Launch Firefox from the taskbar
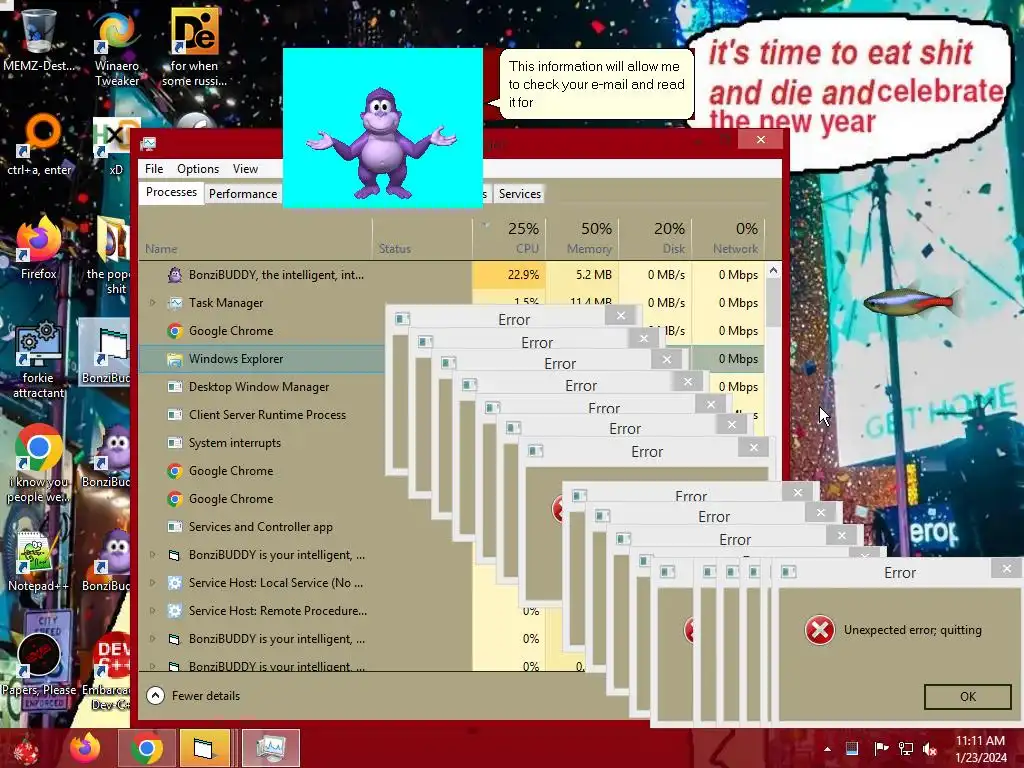1024x768 pixels. [85, 748]
